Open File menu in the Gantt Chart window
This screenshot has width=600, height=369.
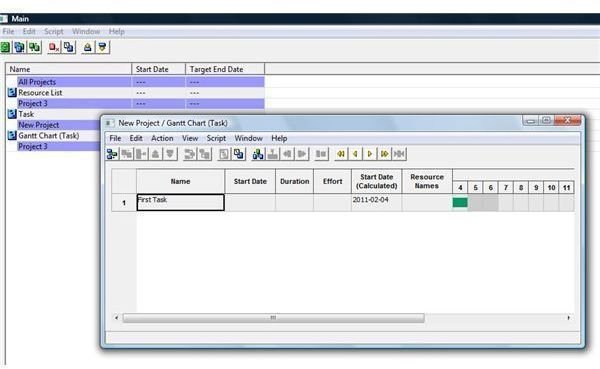[115, 138]
